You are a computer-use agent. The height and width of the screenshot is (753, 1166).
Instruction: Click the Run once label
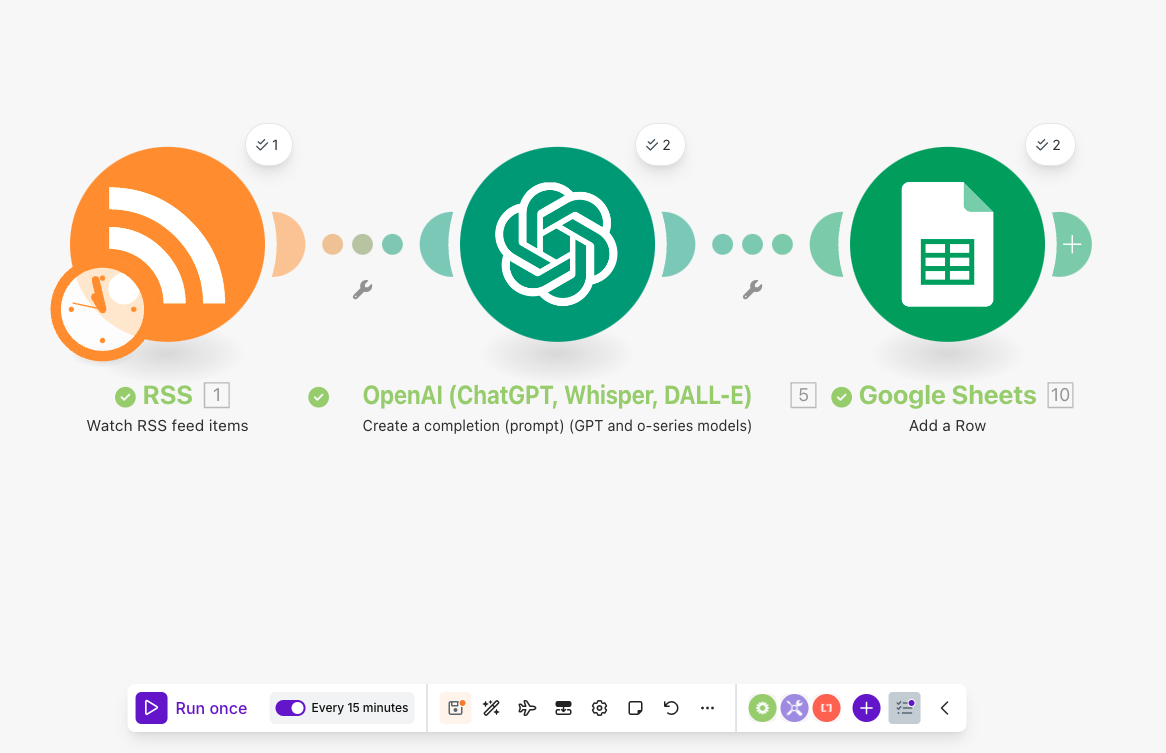pos(211,708)
